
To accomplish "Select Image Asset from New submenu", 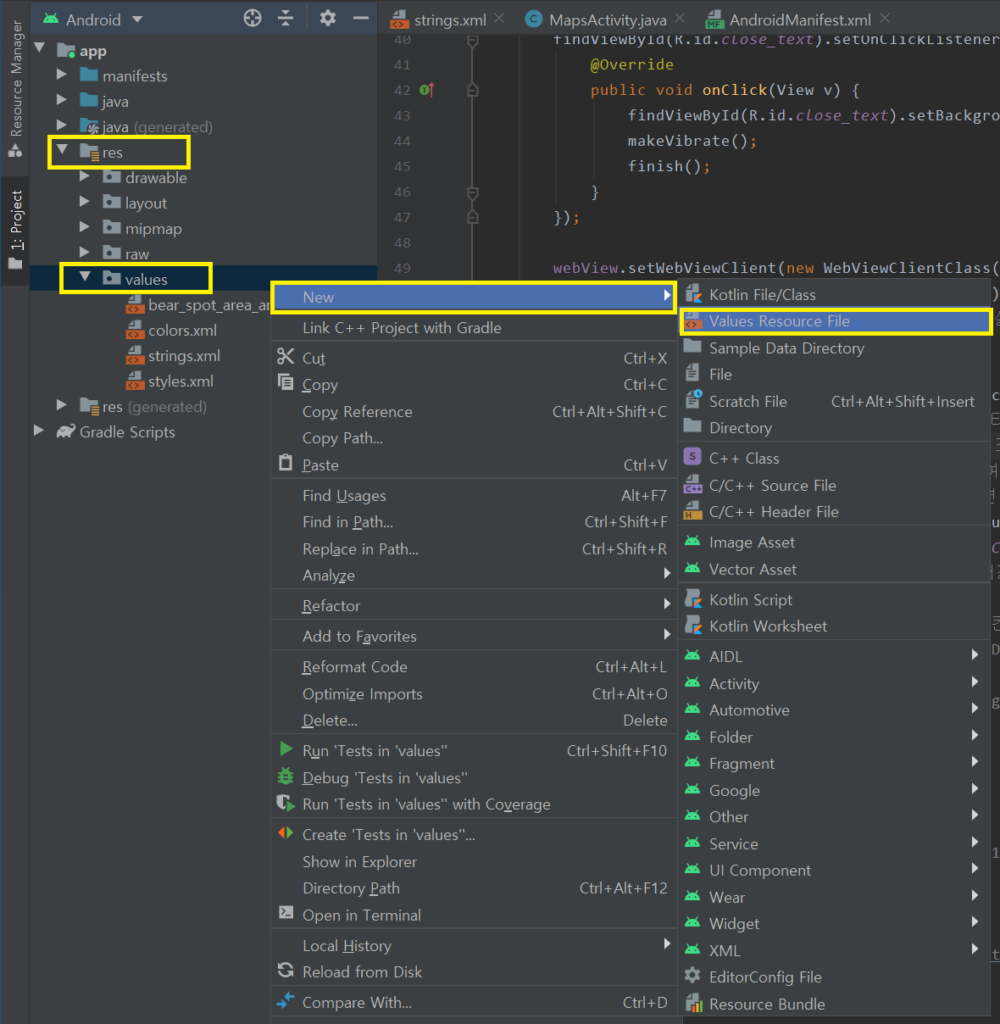I will point(751,542).
